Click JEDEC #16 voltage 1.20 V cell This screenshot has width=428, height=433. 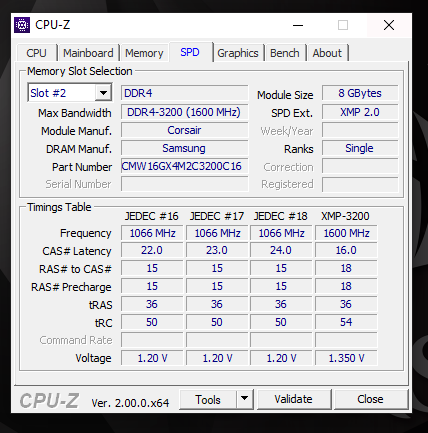pyautogui.click(x=152, y=358)
